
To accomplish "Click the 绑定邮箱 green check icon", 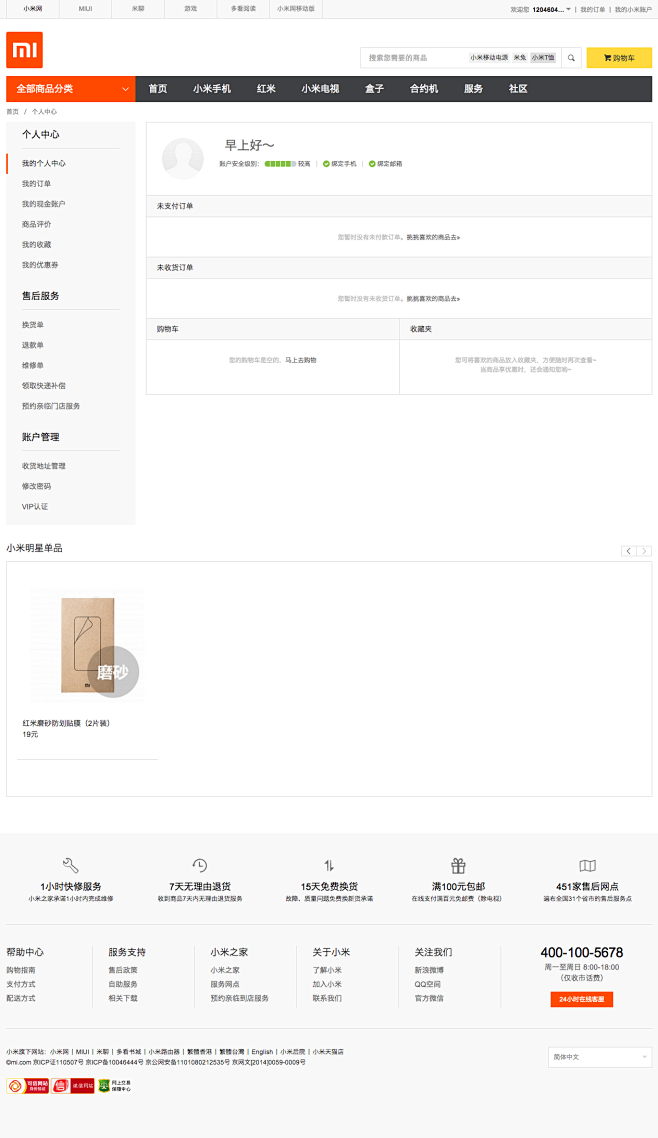I will tap(371, 164).
